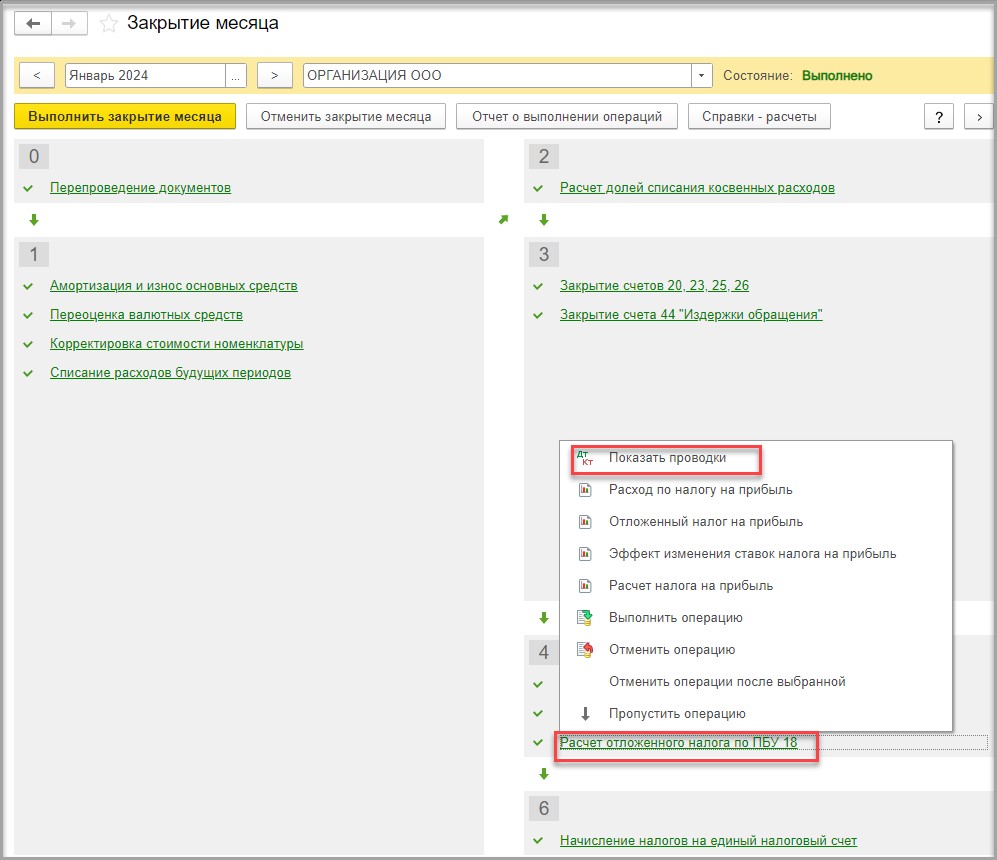Click green checkmark beside Корректировка стоимости номенклатуры
The height and width of the screenshot is (860, 997).
28,345
